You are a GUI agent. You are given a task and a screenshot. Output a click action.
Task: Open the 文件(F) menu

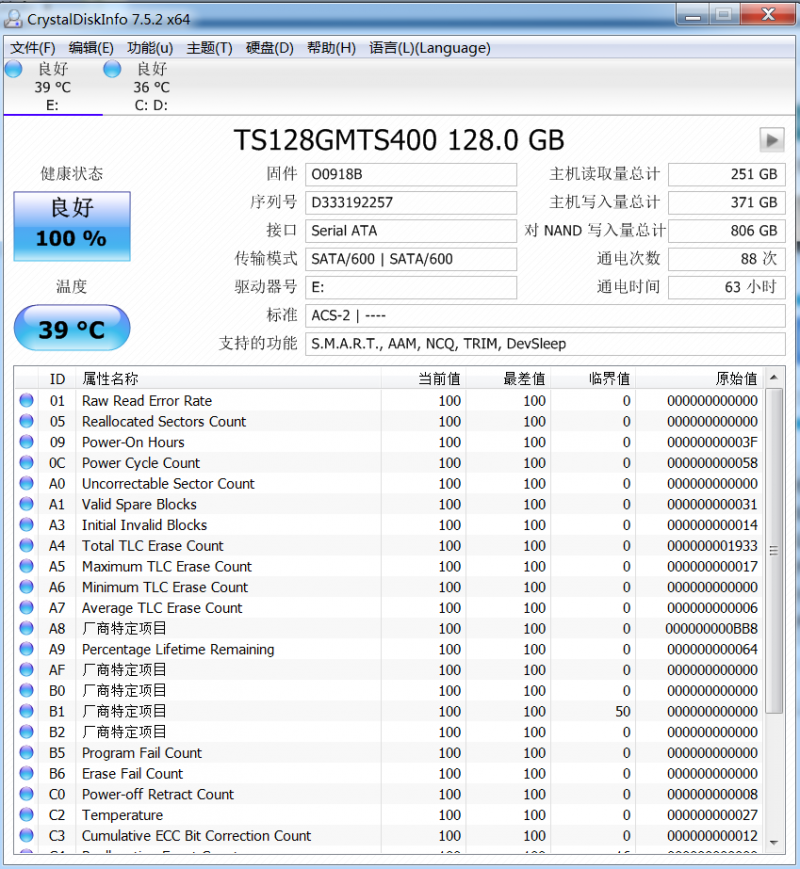[x=33, y=48]
